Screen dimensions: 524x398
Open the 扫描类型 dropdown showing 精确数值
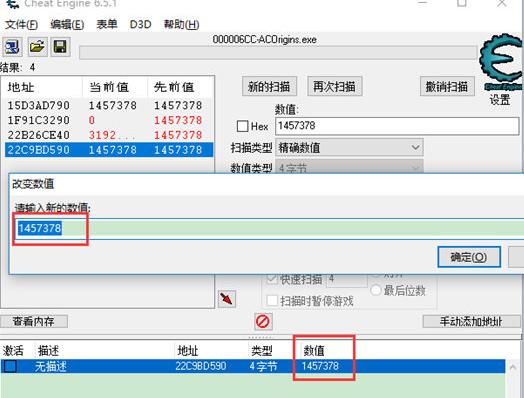coord(349,147)
